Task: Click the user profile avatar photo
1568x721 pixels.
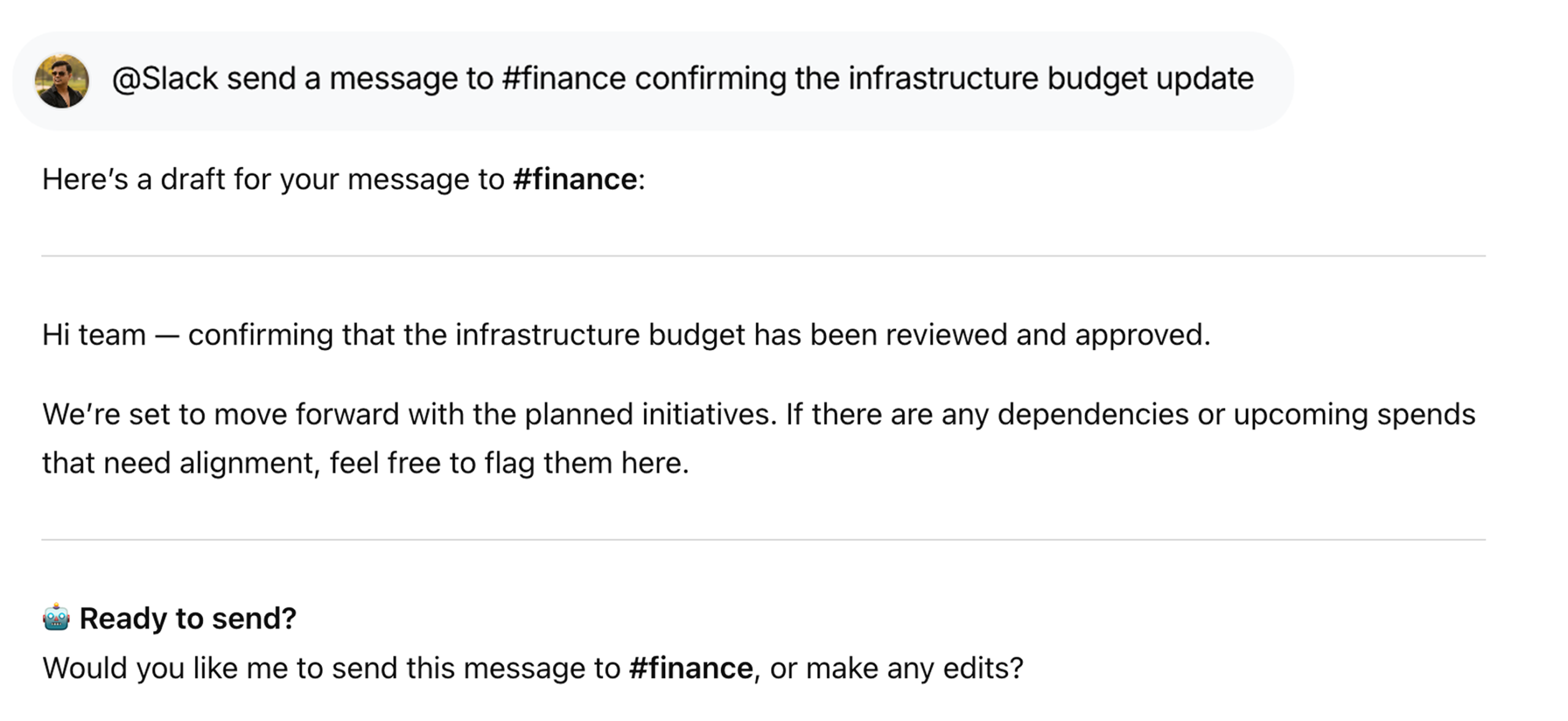Action: pyautogui.click(x=62, y=81)
